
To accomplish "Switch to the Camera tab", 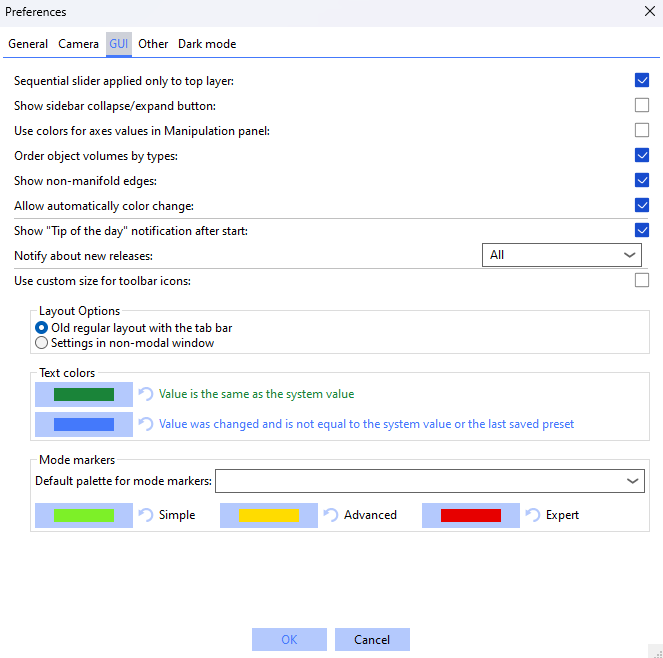I will point(78,44).
